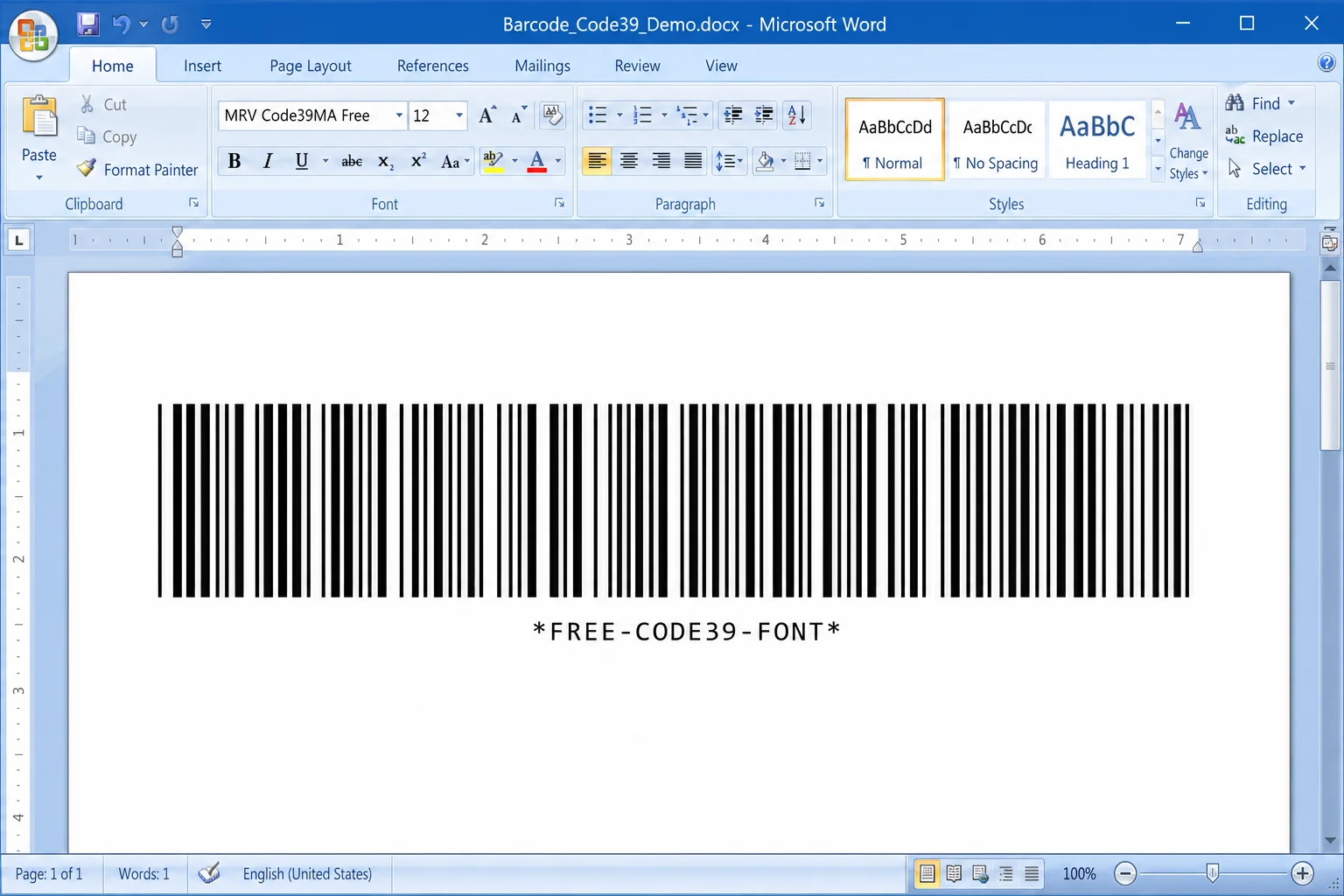The width and height of the screenshot is (1344, 896).
Task: Open Styles pane launcher
Action: pos(1200,203)
